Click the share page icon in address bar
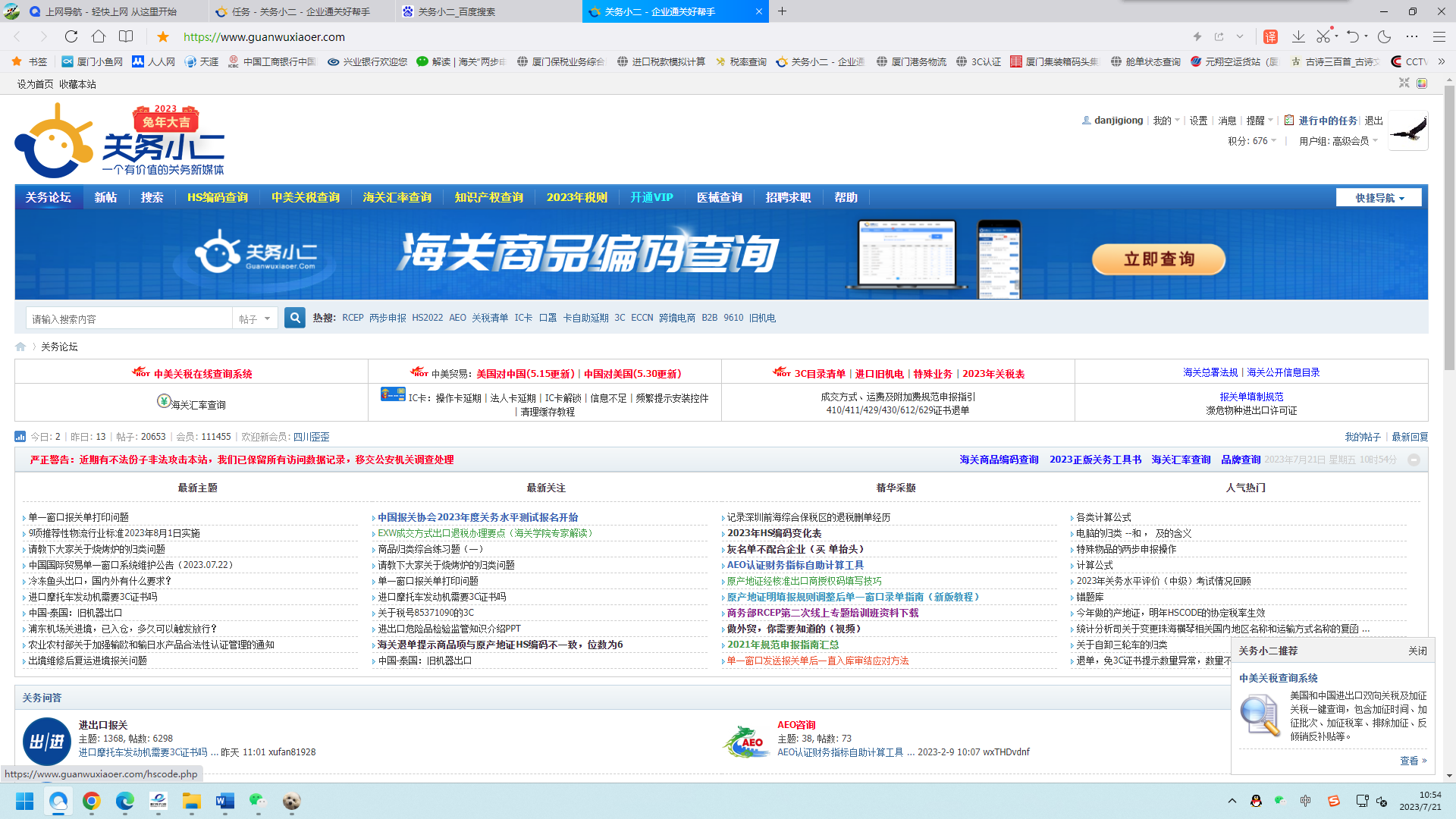 coord(1219,36)
